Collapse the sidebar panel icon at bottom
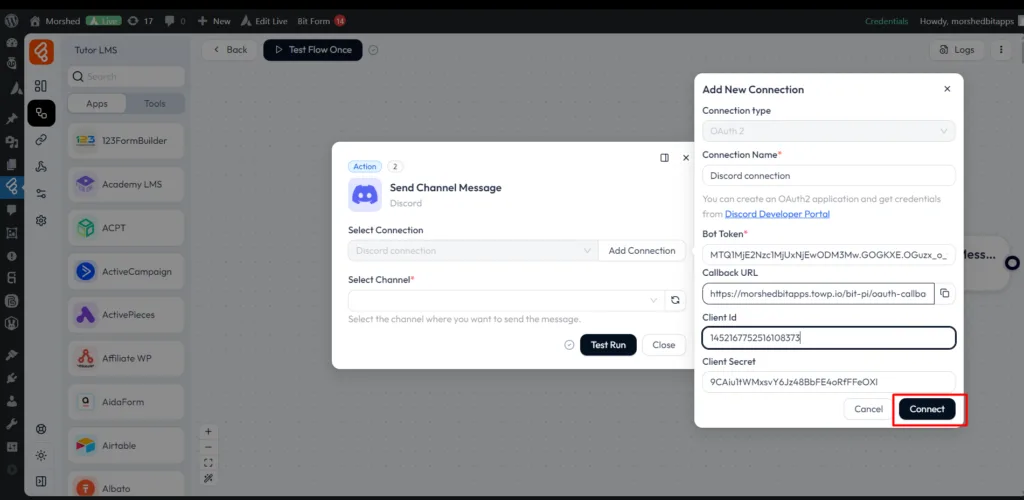 41,481
